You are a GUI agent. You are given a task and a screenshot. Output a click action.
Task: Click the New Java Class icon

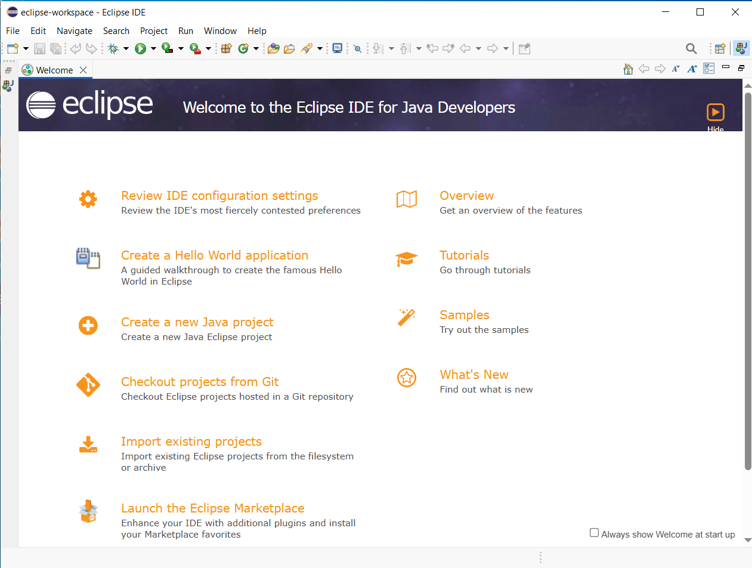point(243,48)
